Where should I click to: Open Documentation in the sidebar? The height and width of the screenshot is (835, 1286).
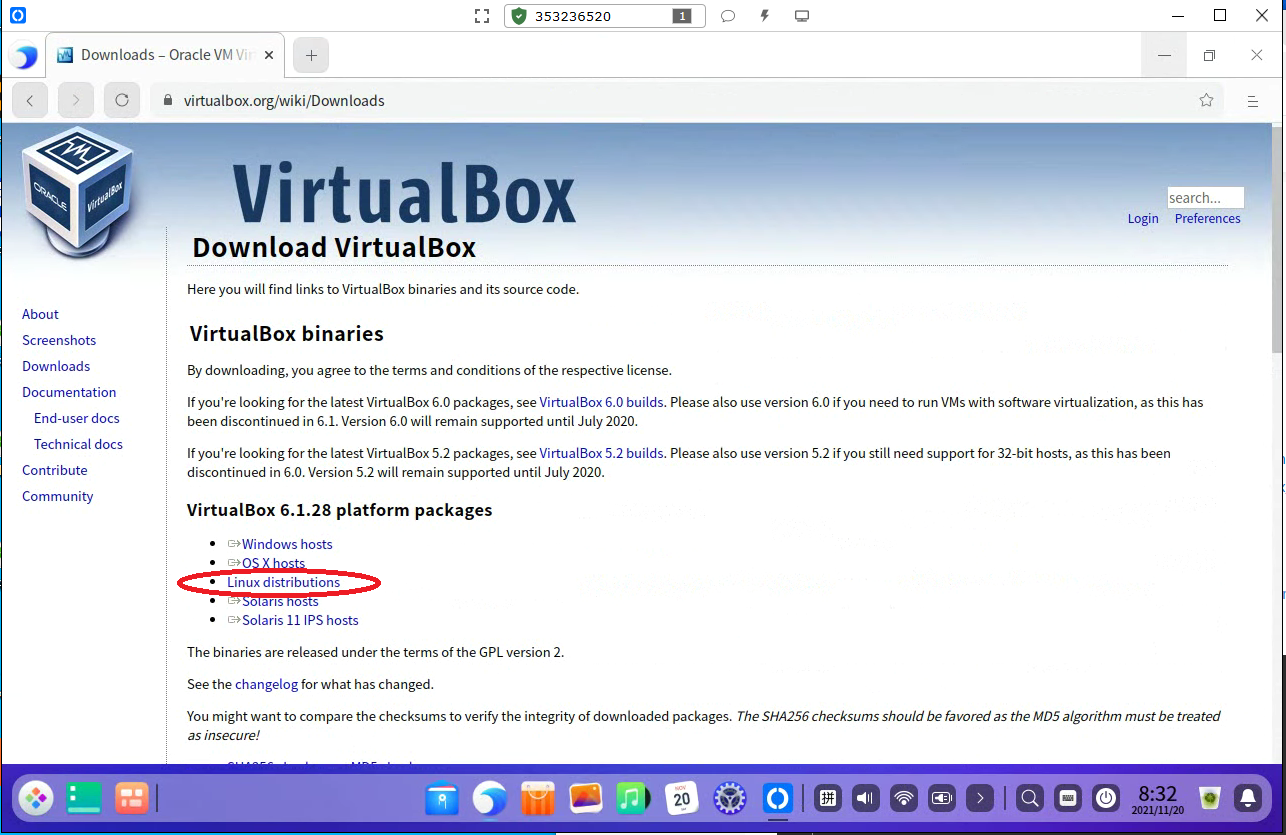69,392
